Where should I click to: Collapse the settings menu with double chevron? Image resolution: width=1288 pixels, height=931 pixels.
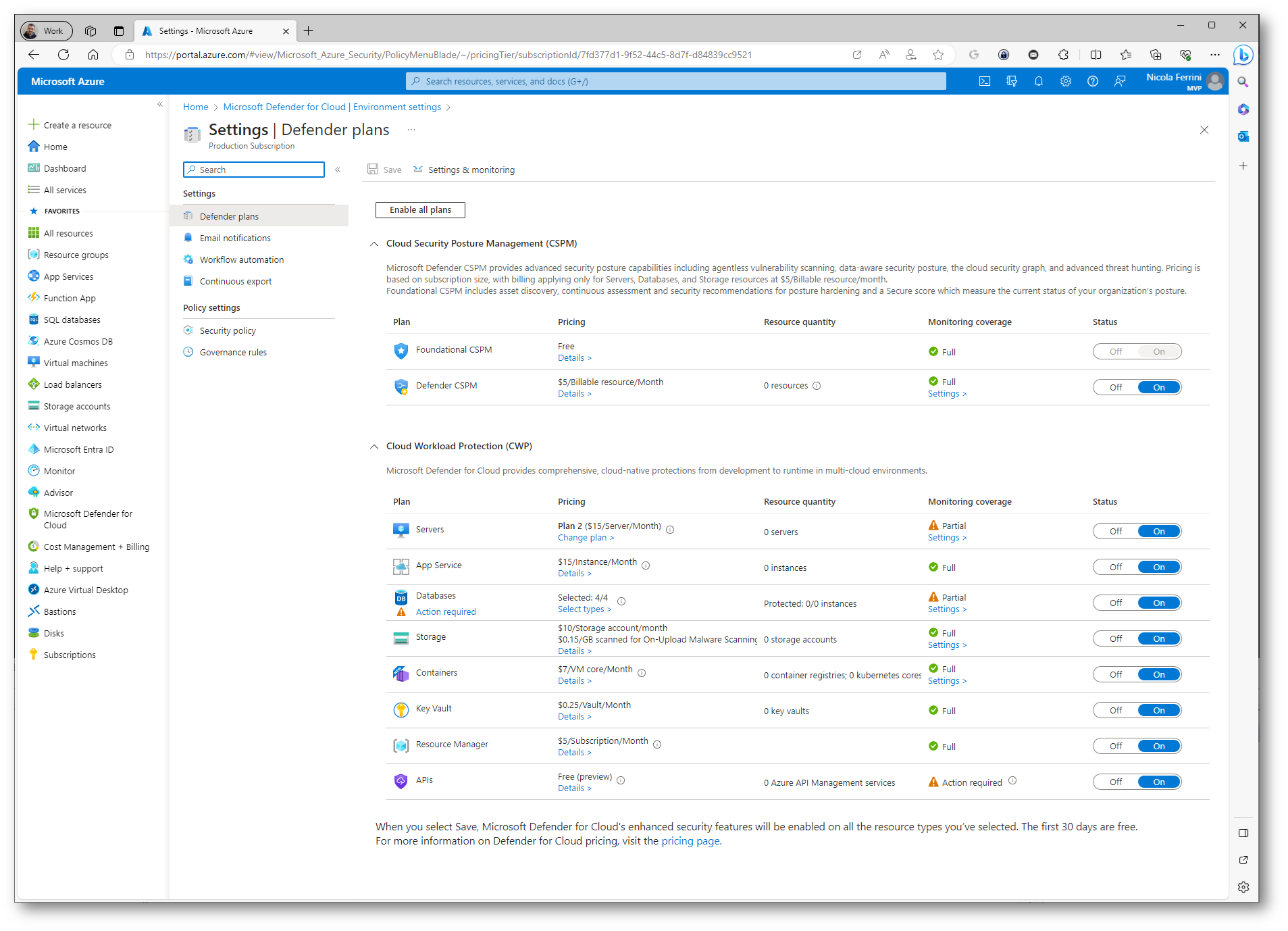tap(338, 170)
